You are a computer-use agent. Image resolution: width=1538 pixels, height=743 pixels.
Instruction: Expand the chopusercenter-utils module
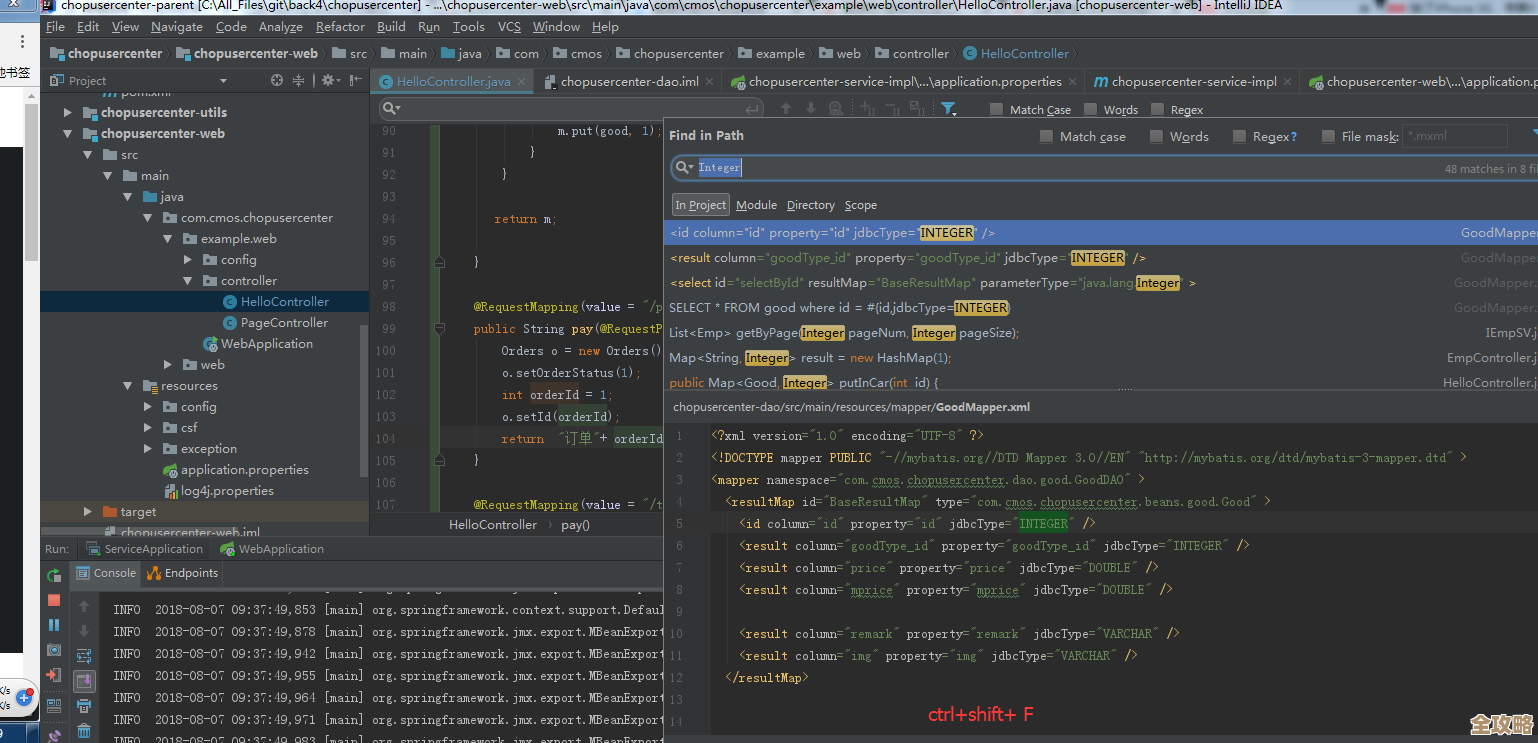(x=68, y=113)
